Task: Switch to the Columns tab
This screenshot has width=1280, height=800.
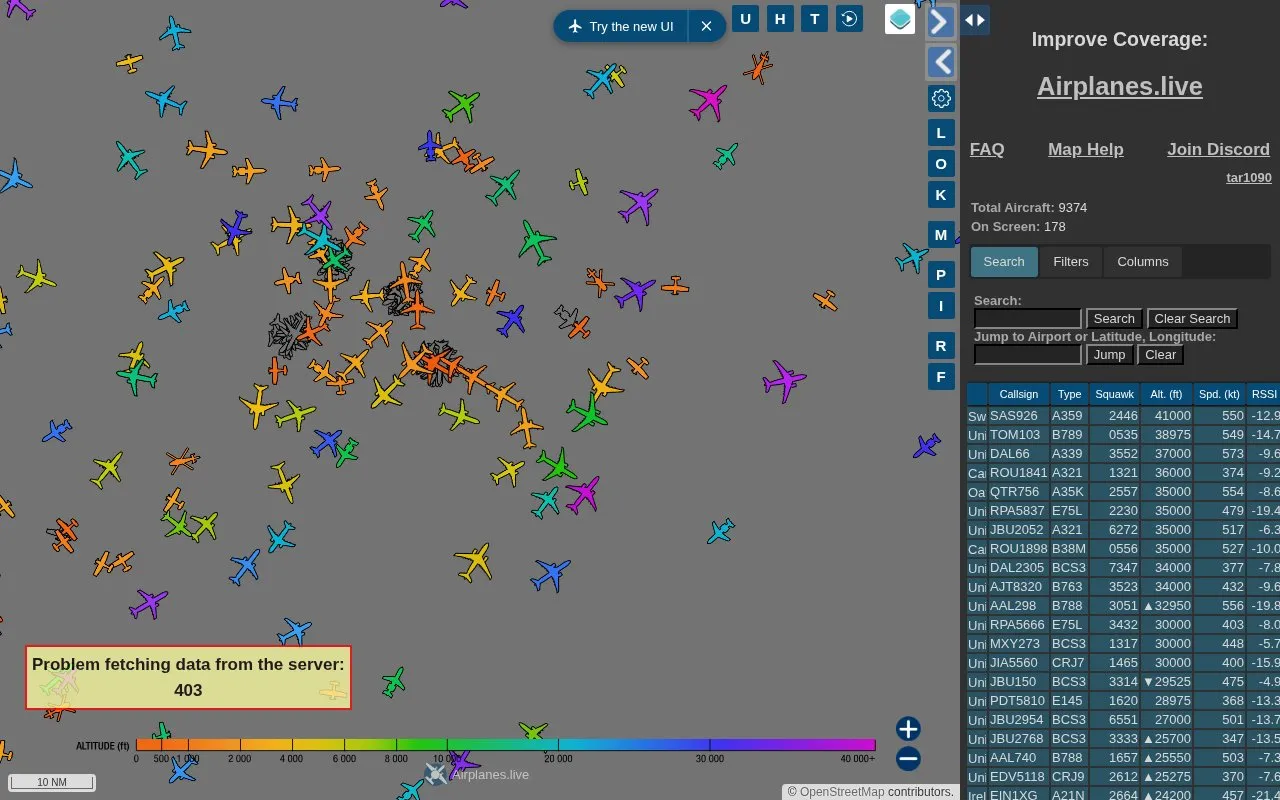Action: (1143, 262)
